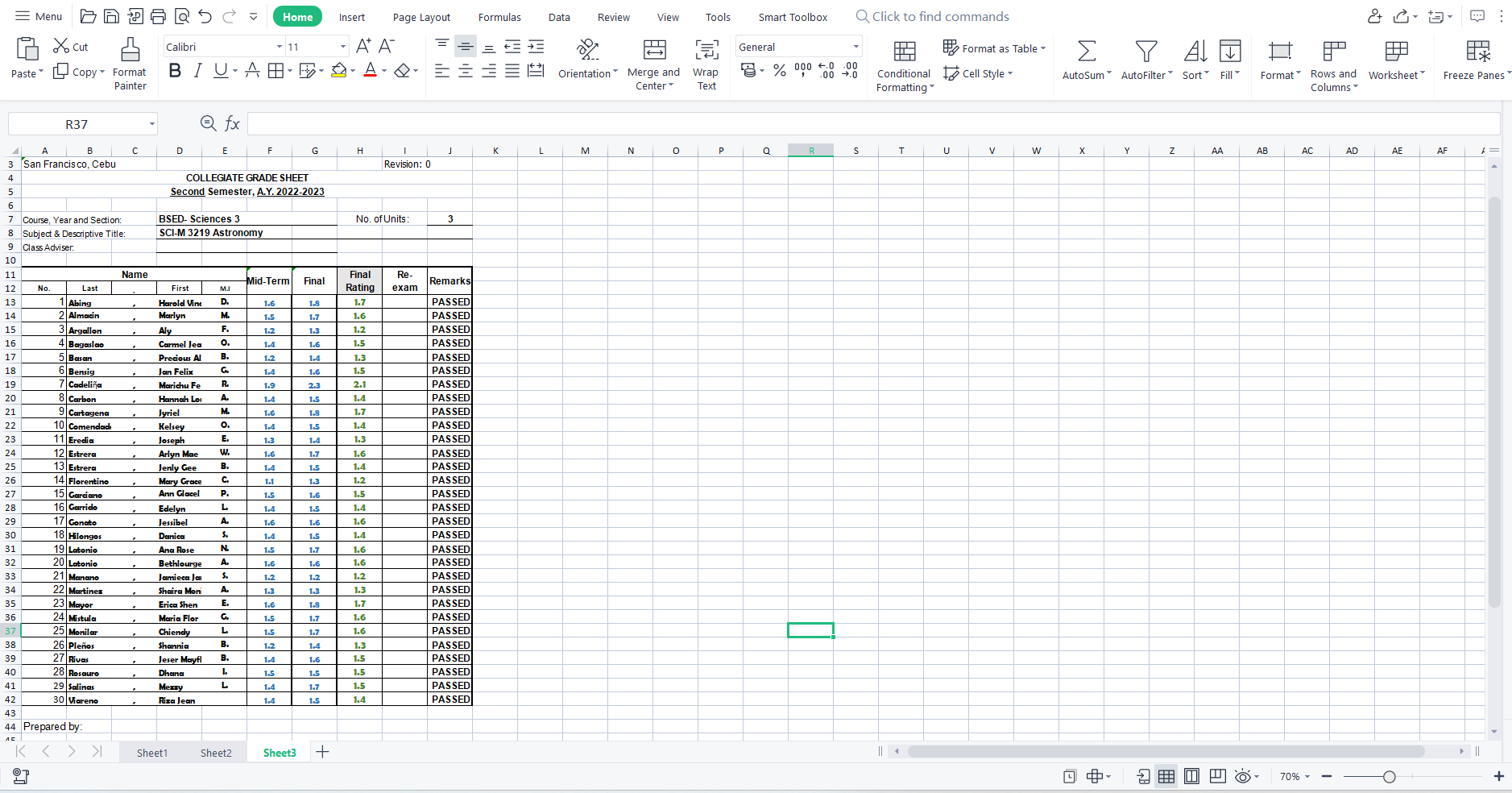The height and width of the screenshot is (793, 1512).
Task: Expand the Name Box dropdown arrow
Action: coord(151,124)
